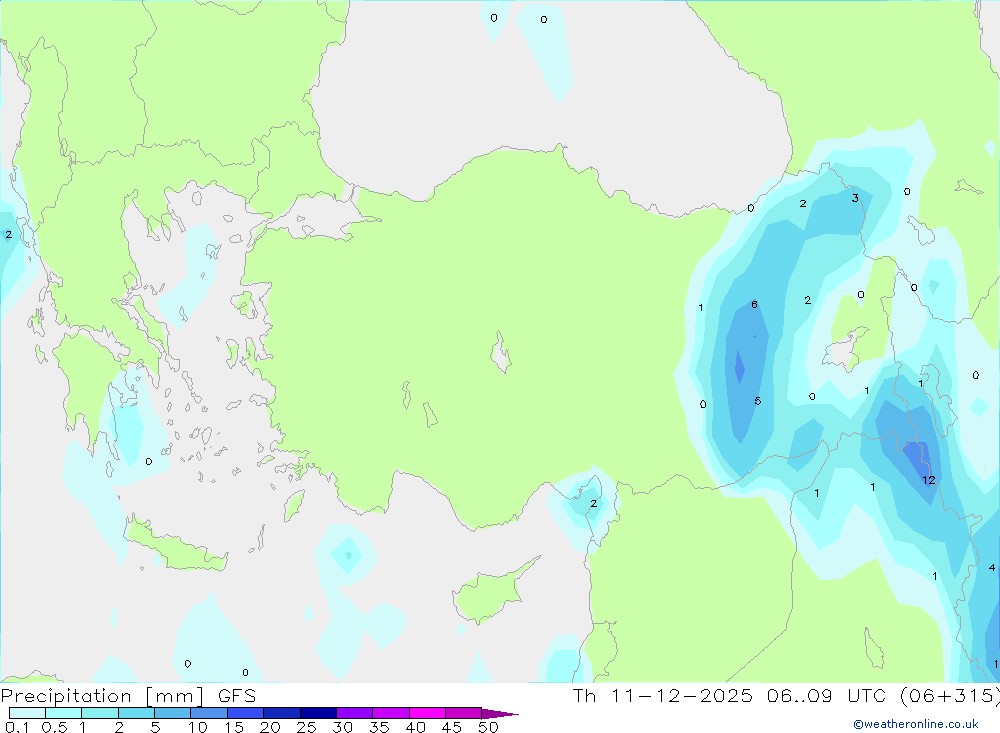Choose the legend swatch between 45 and 50
The height and width of the screenshot is (733, 1000).
(464, 713)
